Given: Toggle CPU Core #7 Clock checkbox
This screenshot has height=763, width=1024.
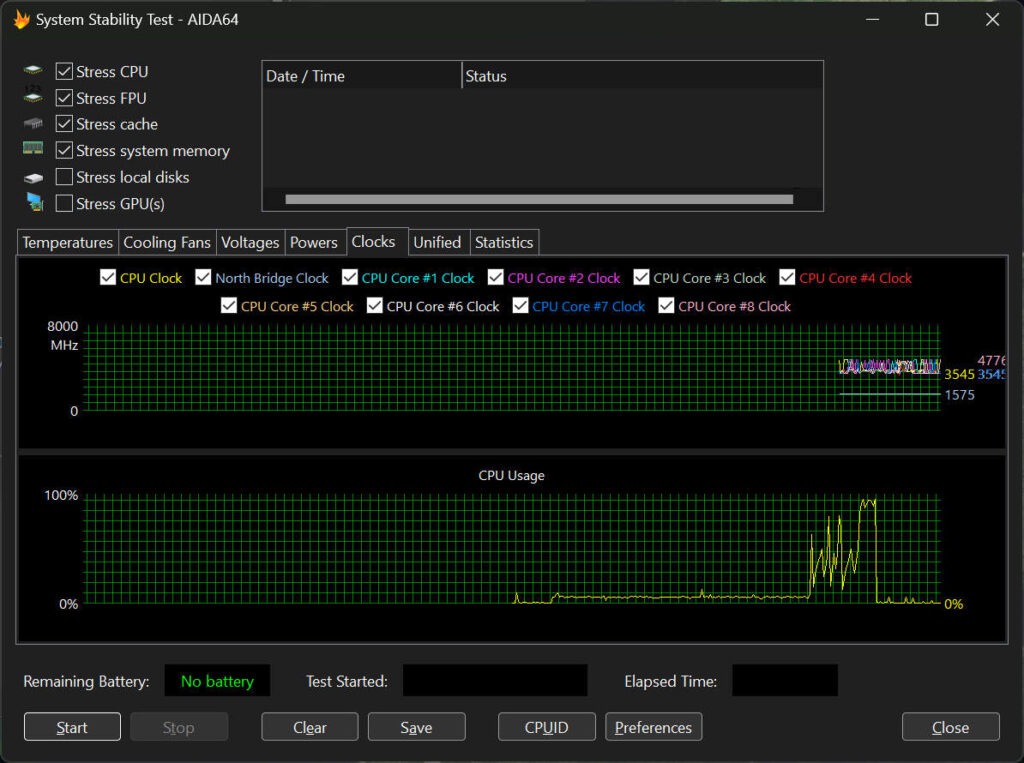Looking at the screenshot, I should click(520, 306).
